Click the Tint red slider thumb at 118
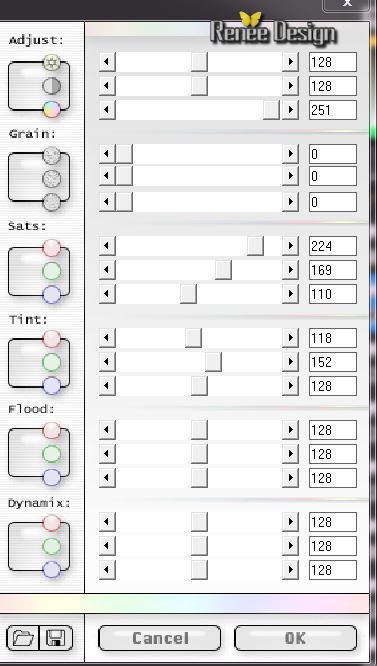Viewport: 377px width, 666px height. (x=193, y=338)
